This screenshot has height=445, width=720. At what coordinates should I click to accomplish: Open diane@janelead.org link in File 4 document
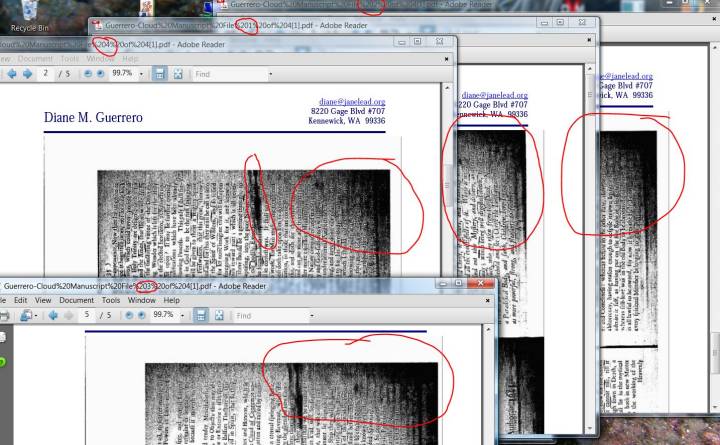coord(352,101)
